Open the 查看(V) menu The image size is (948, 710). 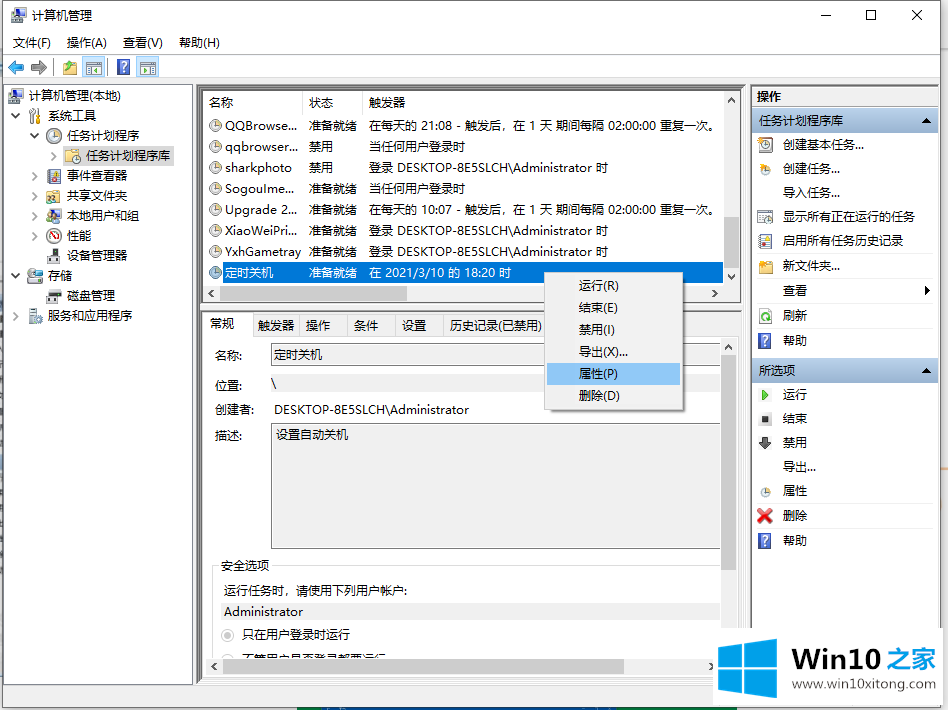(143, 43)
